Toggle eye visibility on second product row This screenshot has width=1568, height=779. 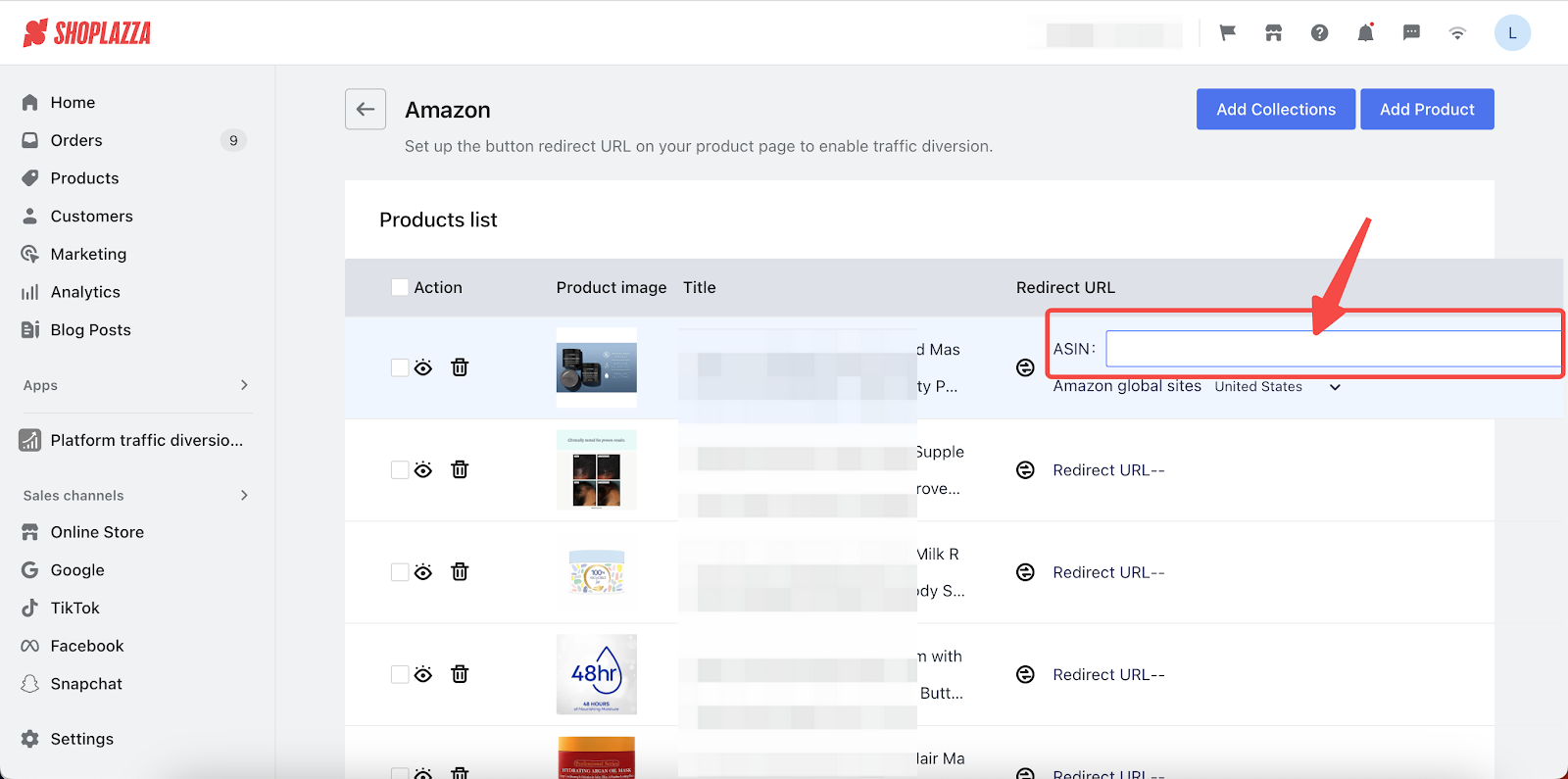click(423, 470)
